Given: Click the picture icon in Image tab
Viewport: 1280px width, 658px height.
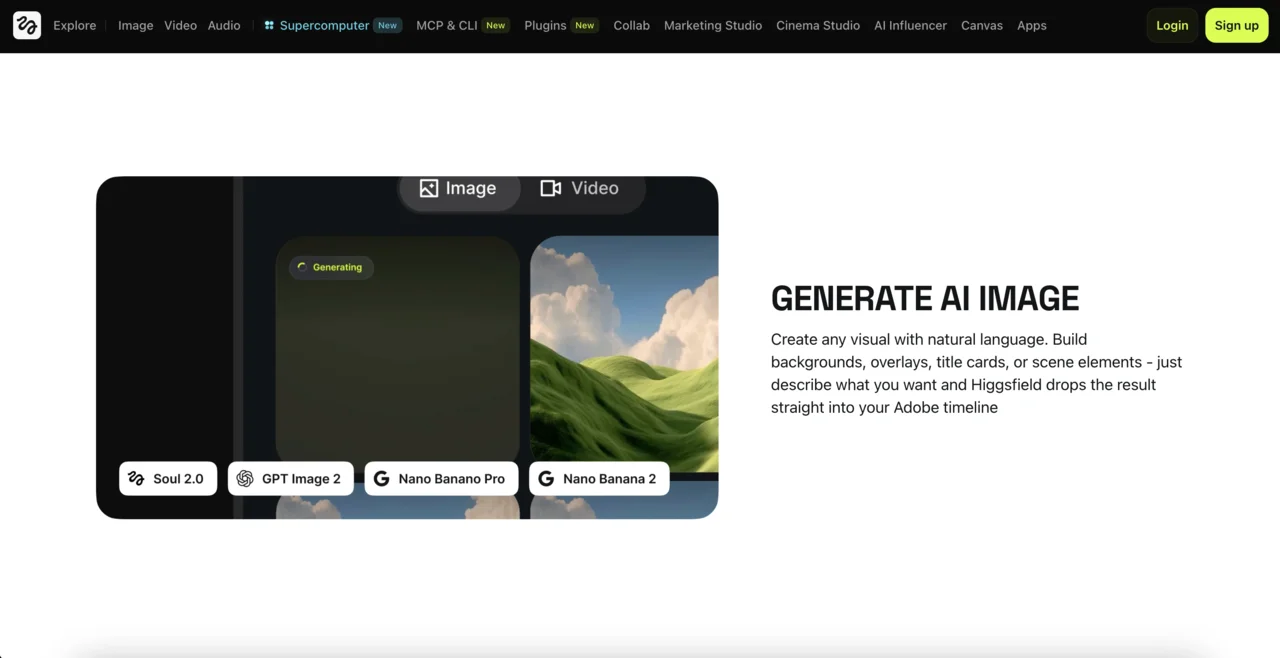Looking at the screenshot, I should click(x=429, y=188).
